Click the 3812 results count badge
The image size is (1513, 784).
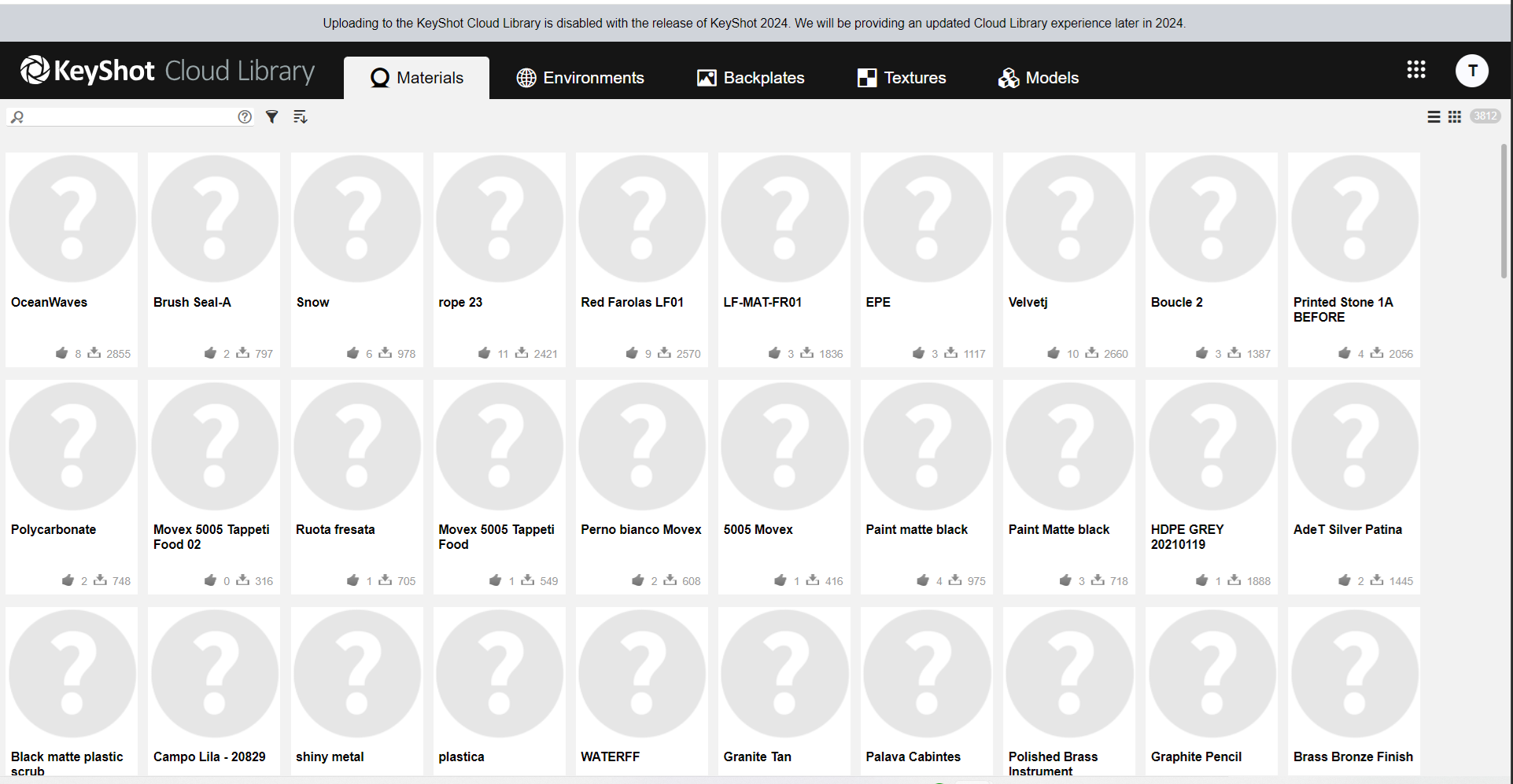(1485, 116)
